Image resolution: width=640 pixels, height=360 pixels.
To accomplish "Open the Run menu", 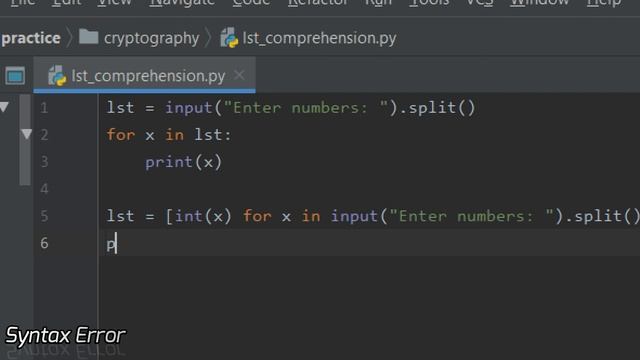I will pos(378,2).
